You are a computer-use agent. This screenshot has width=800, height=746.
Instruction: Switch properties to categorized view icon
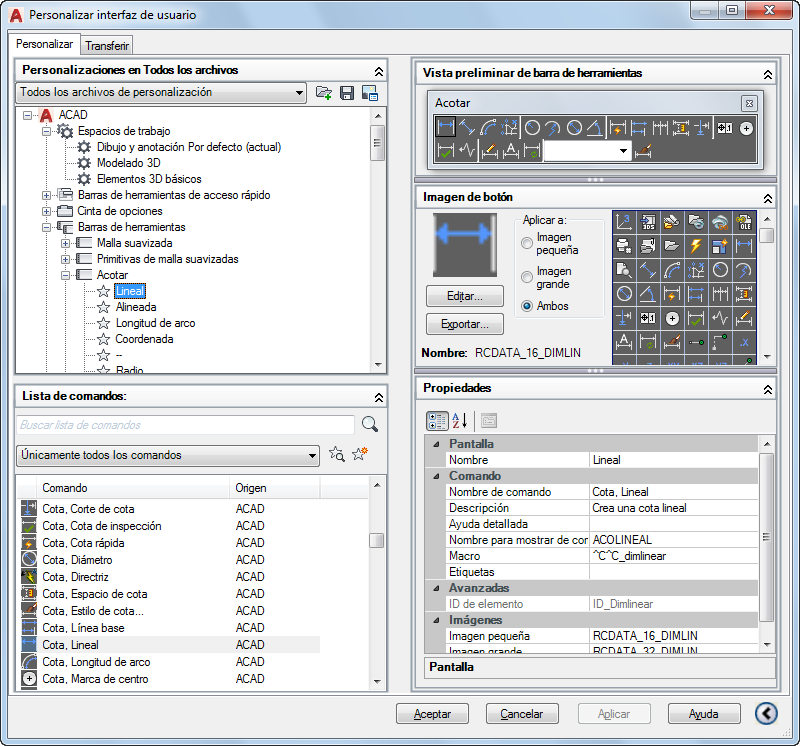pyautogui.click(x=437, y=421)
